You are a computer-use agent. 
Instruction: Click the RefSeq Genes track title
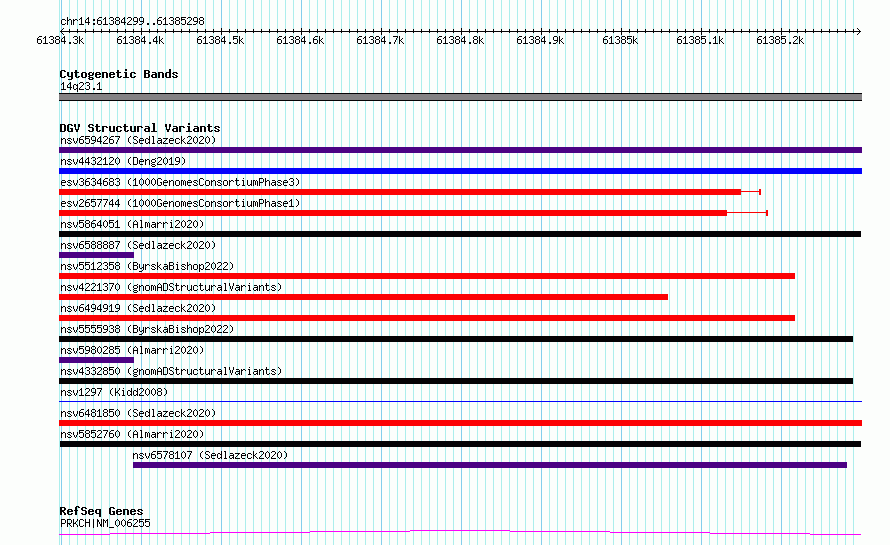pyautogui.click(x=101, y=511)
